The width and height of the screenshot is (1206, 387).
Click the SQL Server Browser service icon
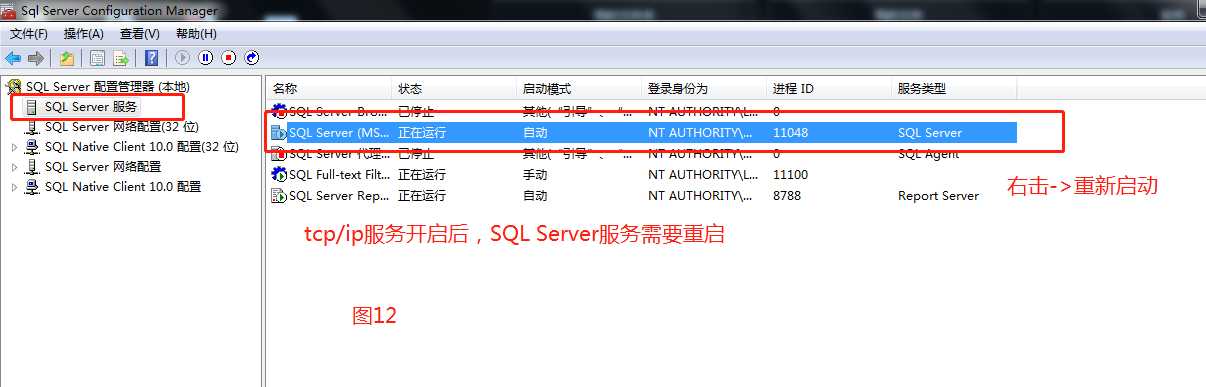pyautogui.click(x=279, y=111)
